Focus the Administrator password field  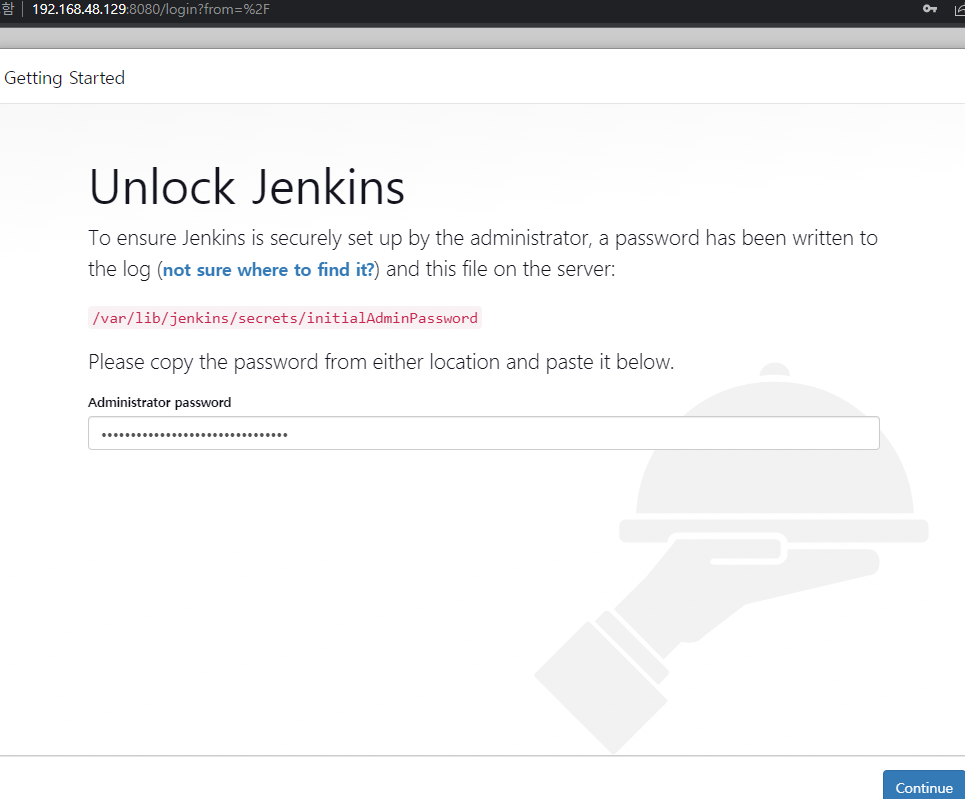click(x=484, y=433)
